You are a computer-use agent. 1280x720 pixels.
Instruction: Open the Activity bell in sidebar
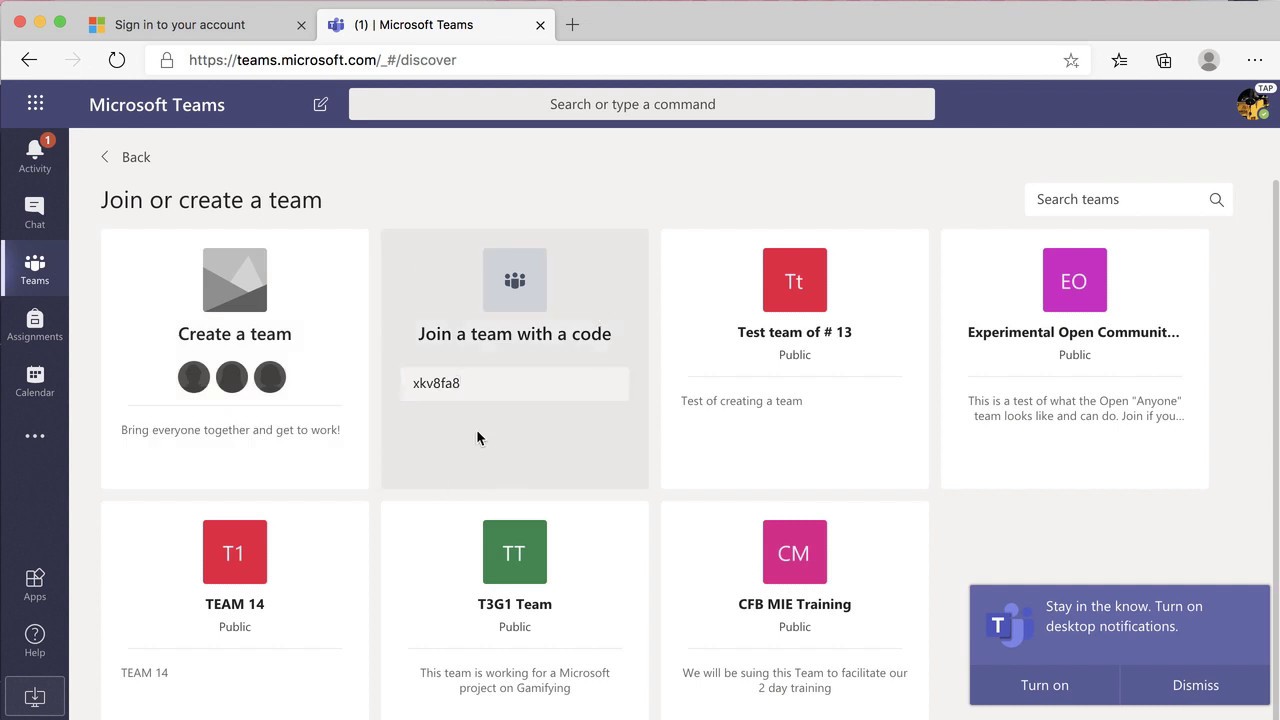pos(34,155)
